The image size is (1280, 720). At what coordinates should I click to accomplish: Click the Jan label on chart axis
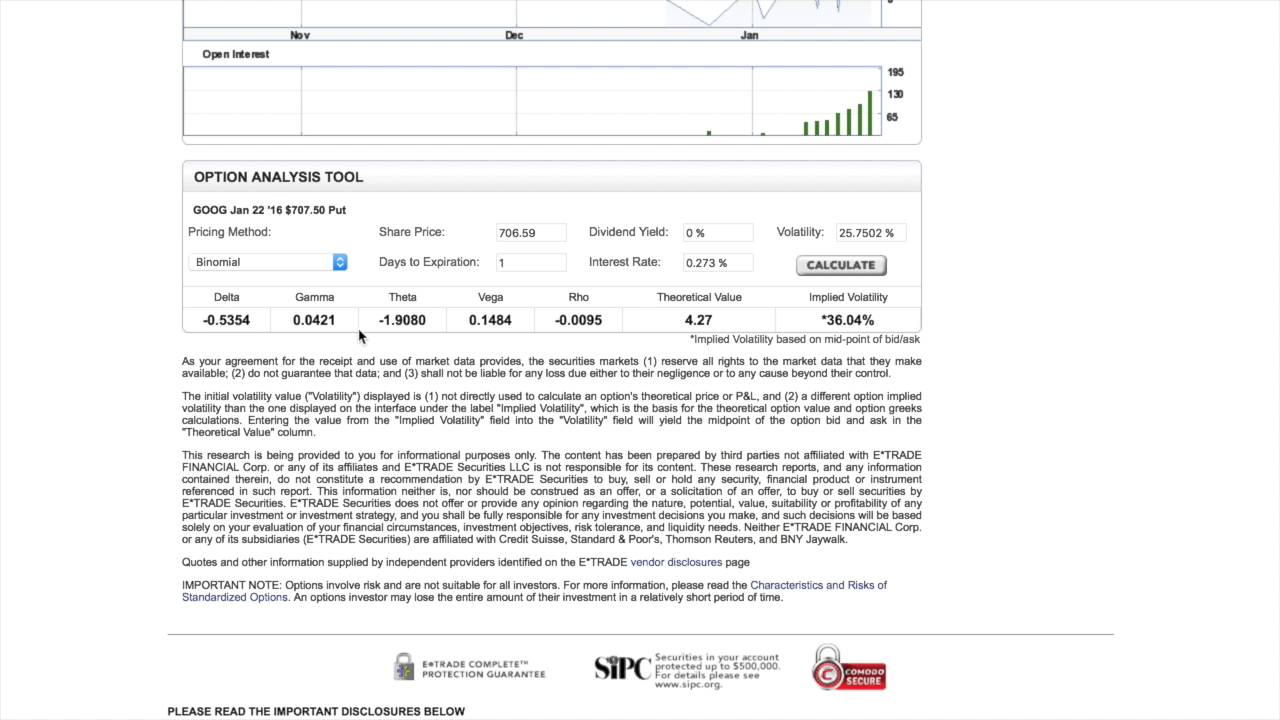[749, 35]
